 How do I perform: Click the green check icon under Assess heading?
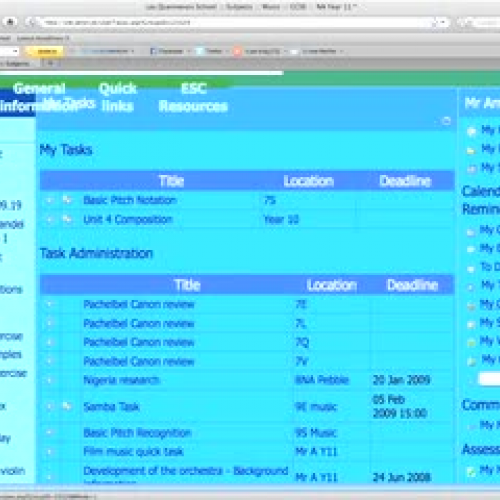tap(471, 471)
